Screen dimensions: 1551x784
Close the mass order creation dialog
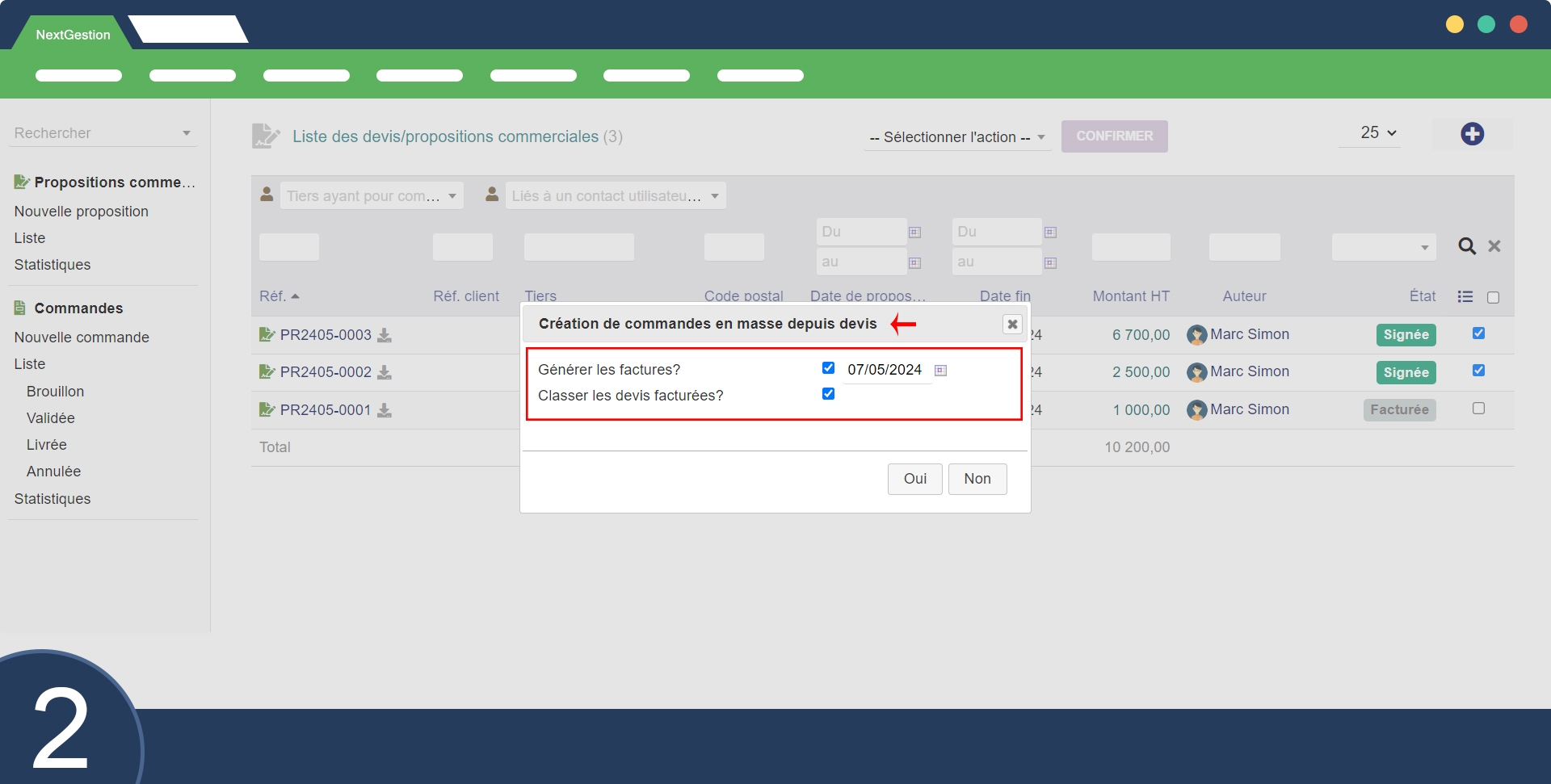[x=1011, y=325]
